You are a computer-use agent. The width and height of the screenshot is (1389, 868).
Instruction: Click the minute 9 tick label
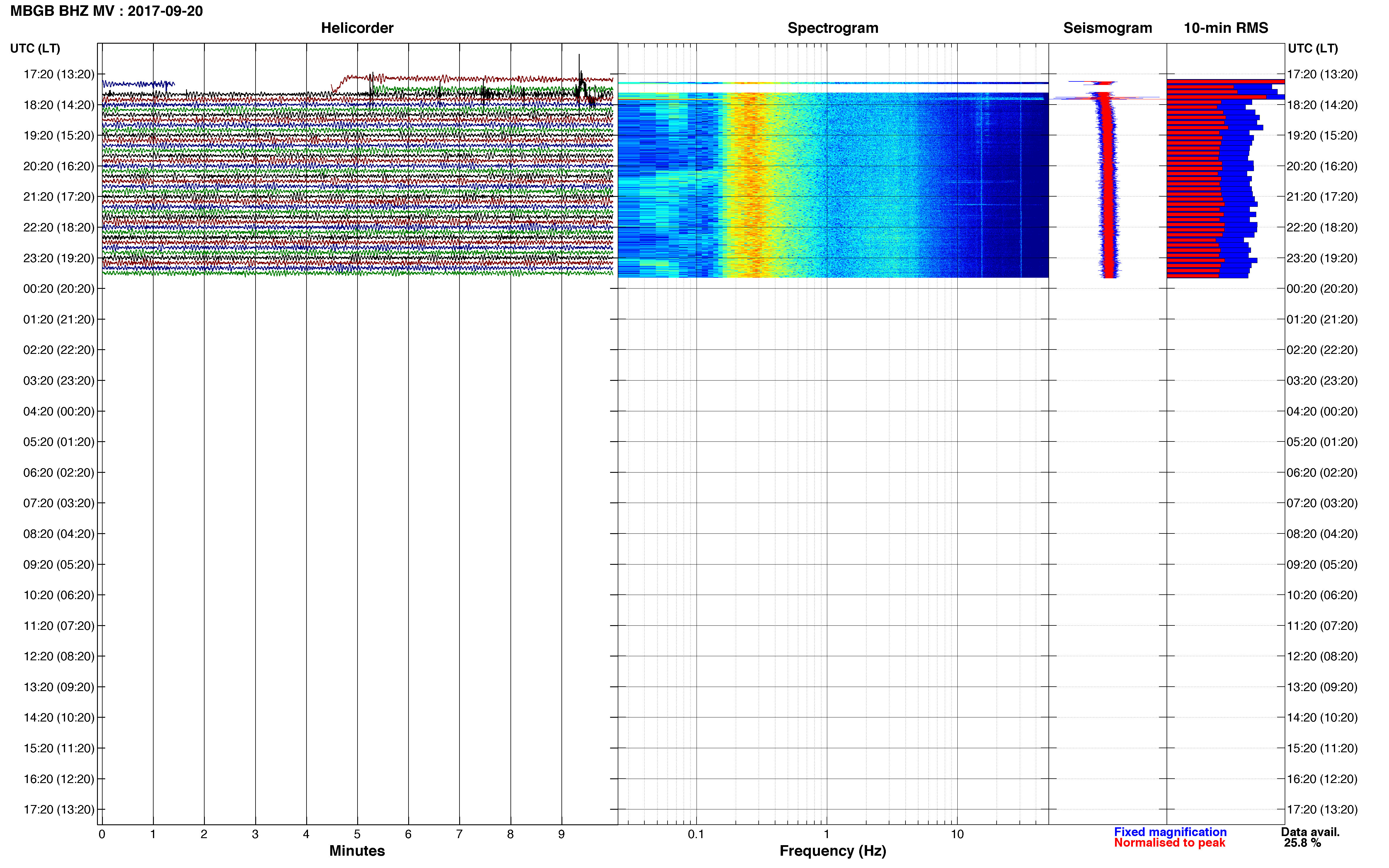561,834
